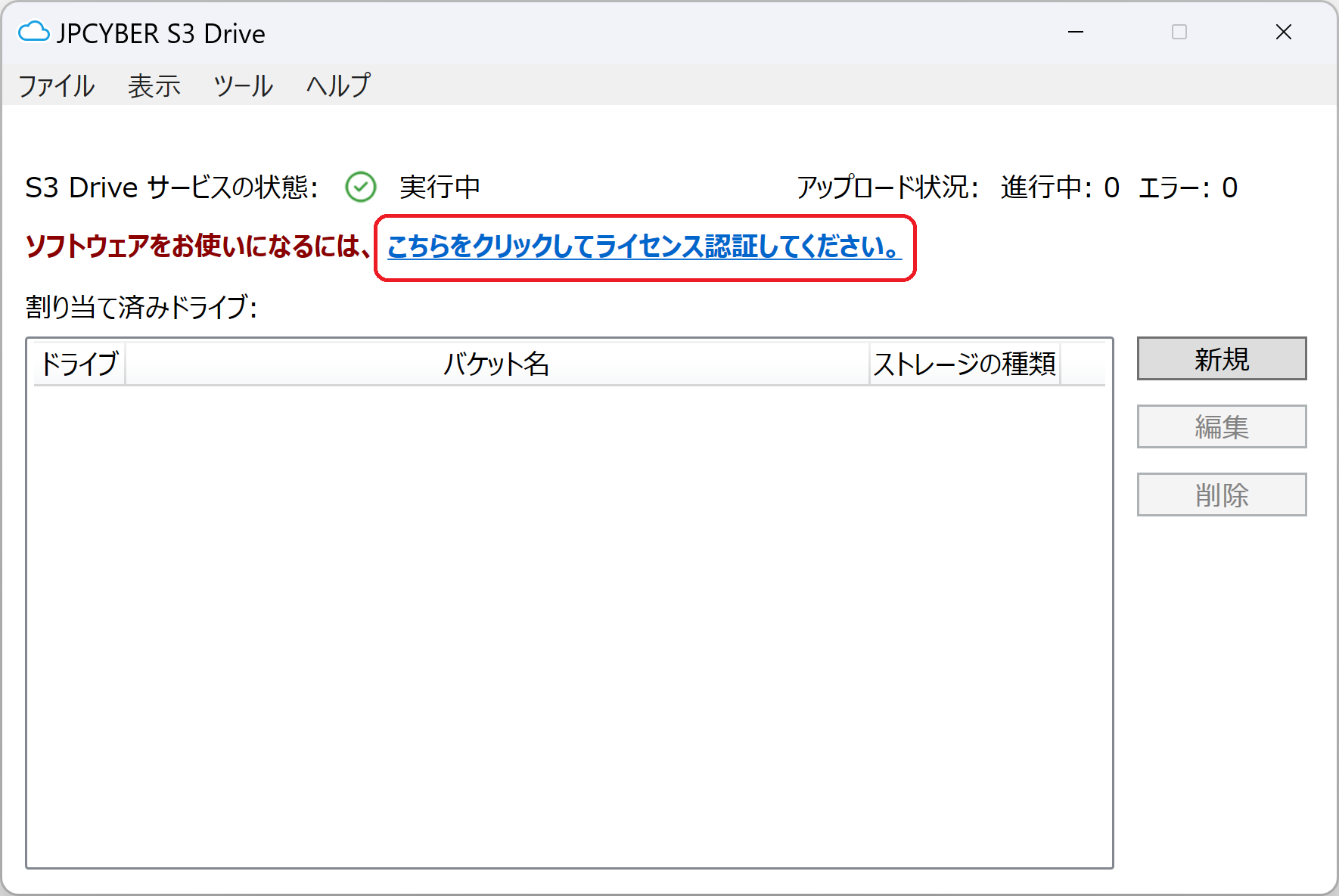The image size is (1339, 896).
Task: Click the 削除 button
Action: tap(1221, 495)
